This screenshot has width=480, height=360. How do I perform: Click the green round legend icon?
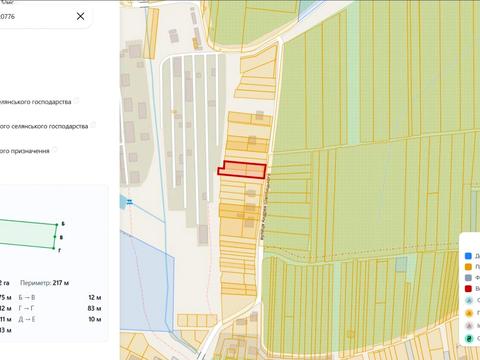[x=469, y=339]
